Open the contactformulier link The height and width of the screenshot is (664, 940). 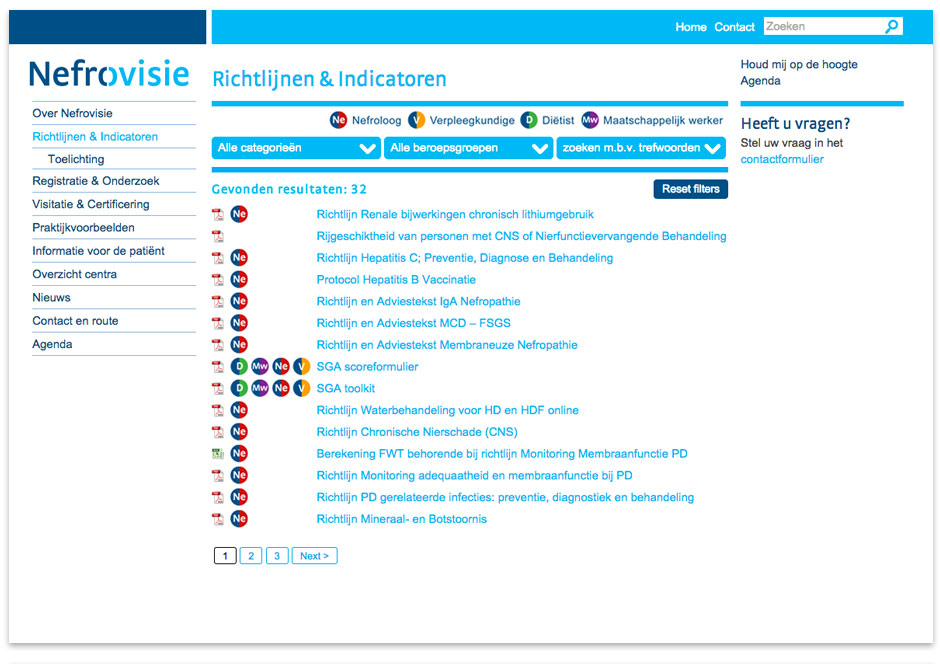coord(782,159)
